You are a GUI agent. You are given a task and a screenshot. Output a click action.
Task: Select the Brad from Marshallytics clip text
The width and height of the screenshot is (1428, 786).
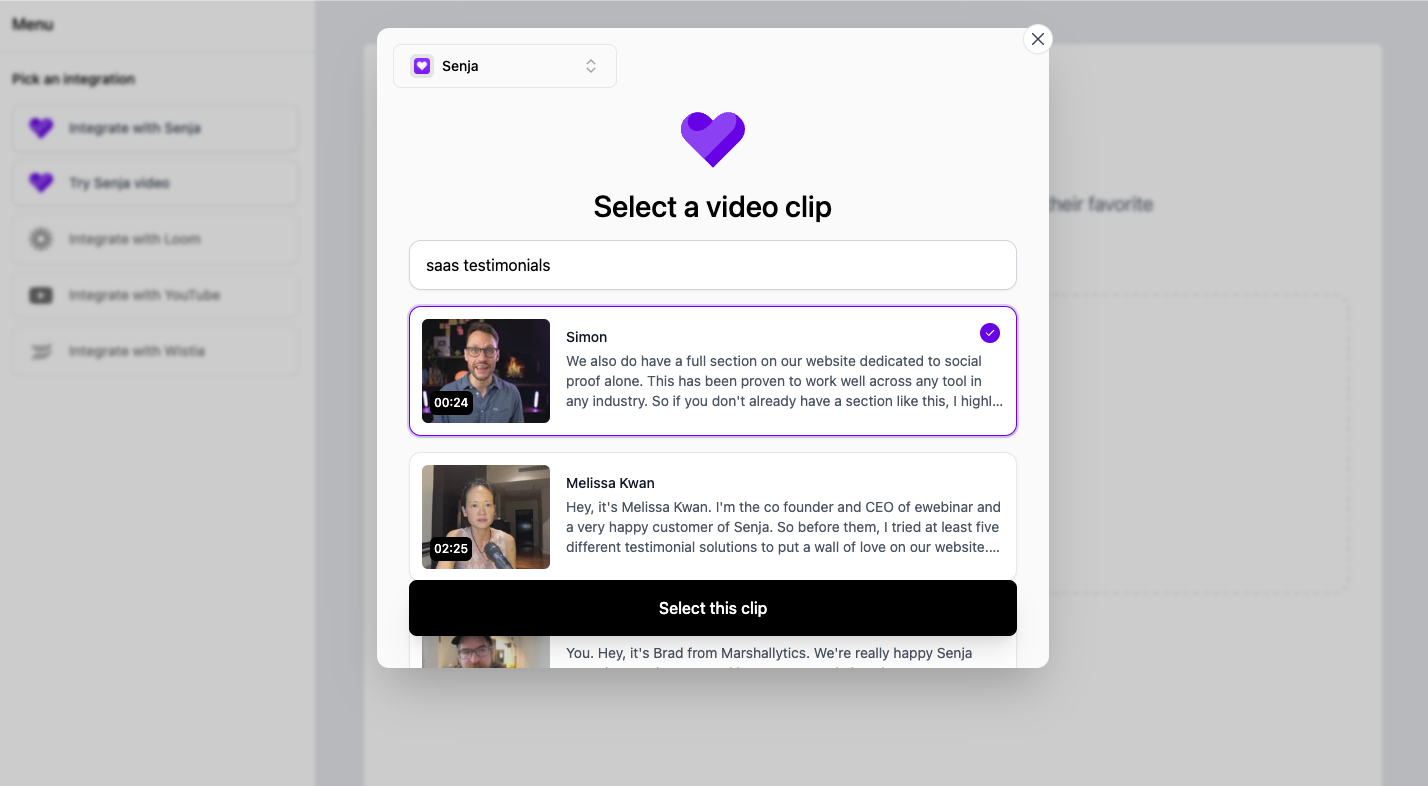click(770, 653)
